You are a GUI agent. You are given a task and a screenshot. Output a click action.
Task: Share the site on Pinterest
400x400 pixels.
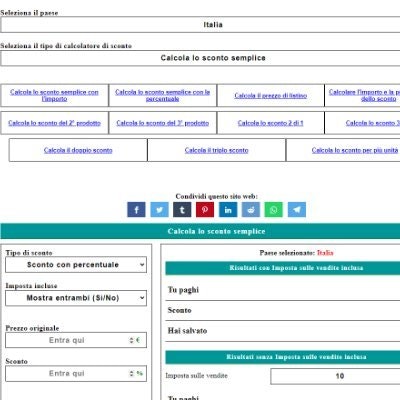[x=205, y=210]
